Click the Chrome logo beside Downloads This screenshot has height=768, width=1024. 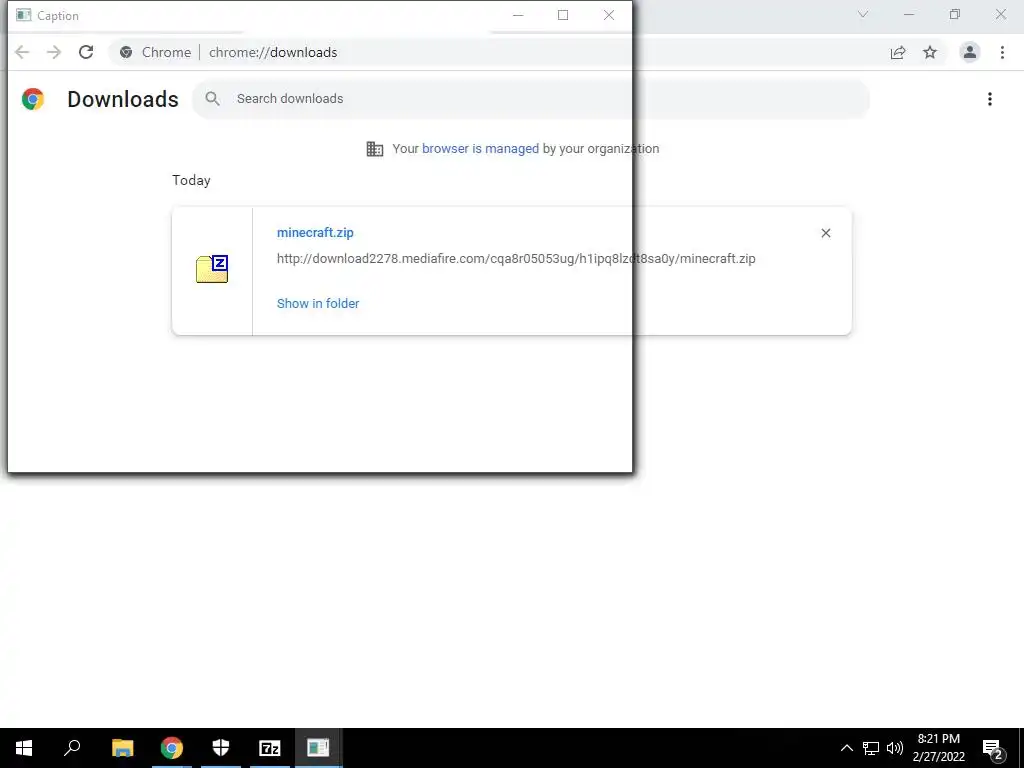point(33,99)
